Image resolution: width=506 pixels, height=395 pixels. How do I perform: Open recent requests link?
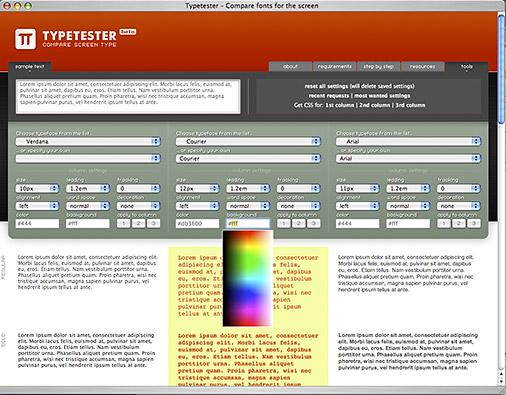click(x=329, y=96)
